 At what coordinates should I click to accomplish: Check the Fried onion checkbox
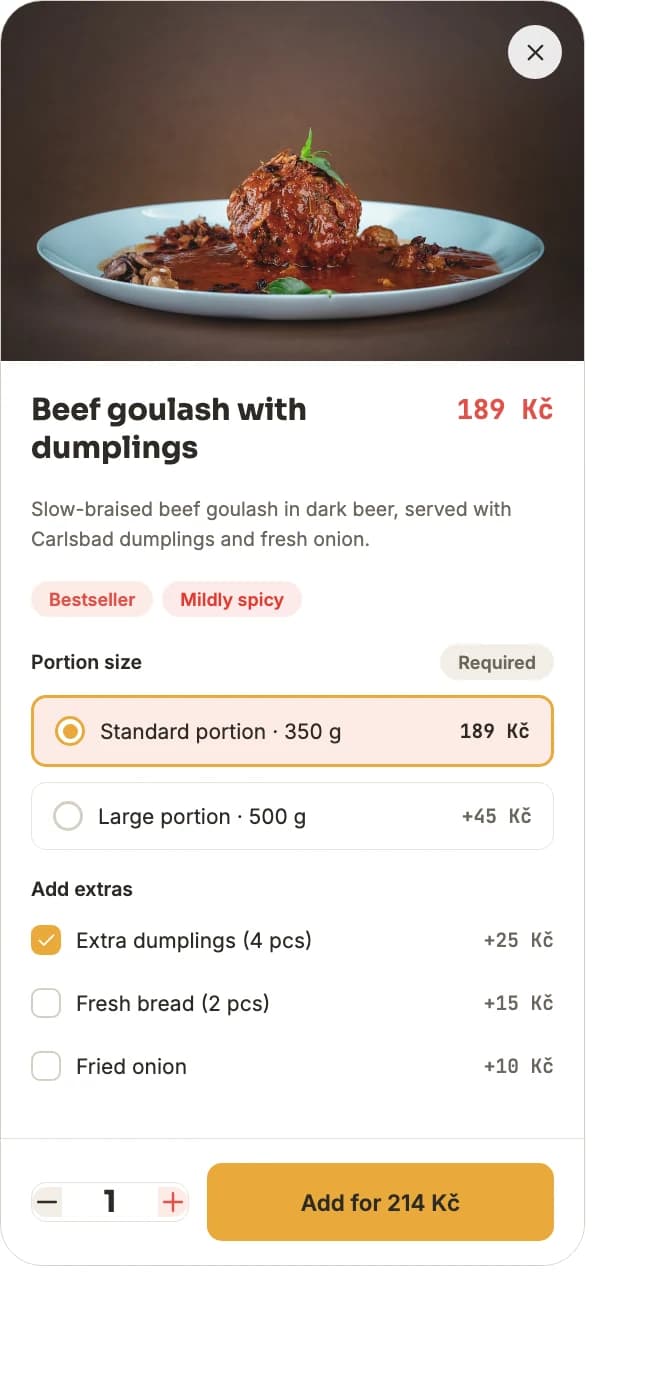(x=46, y=1066)
